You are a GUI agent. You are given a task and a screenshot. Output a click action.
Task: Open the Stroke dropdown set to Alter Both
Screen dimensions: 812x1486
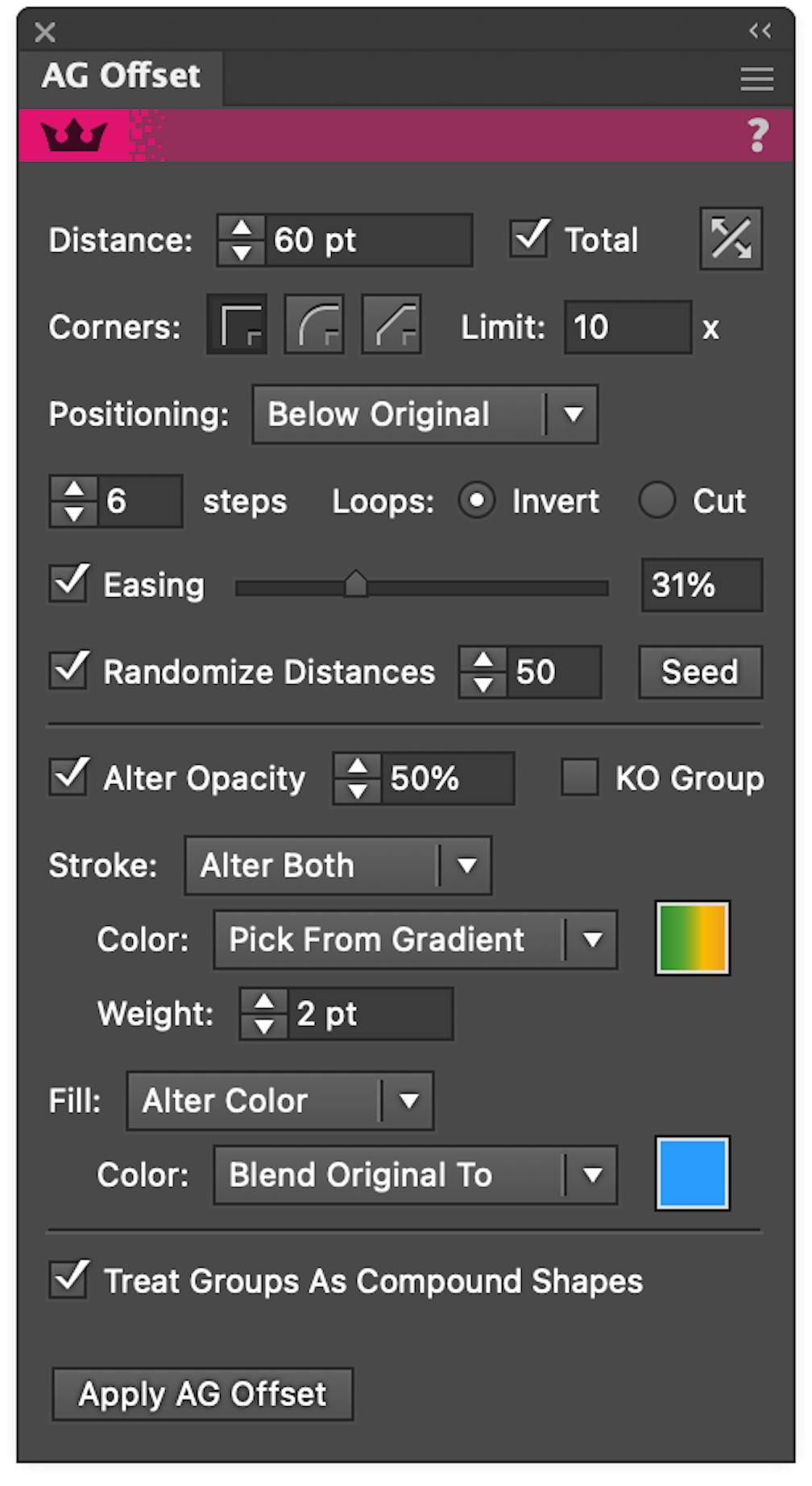click(x=337, y=865)
